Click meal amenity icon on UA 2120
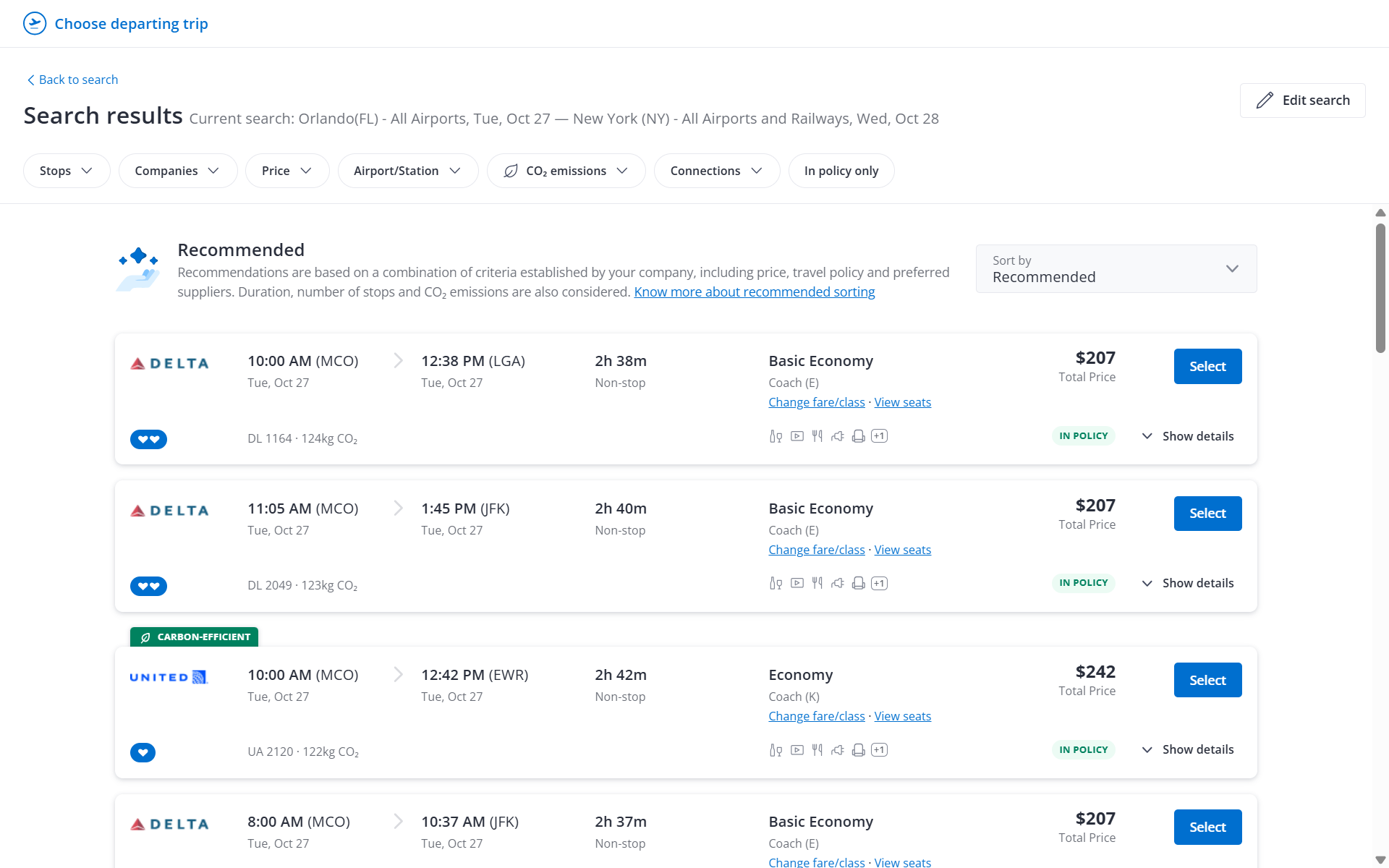Viewport: 1389px width, 868px height. tap(817, 750)
